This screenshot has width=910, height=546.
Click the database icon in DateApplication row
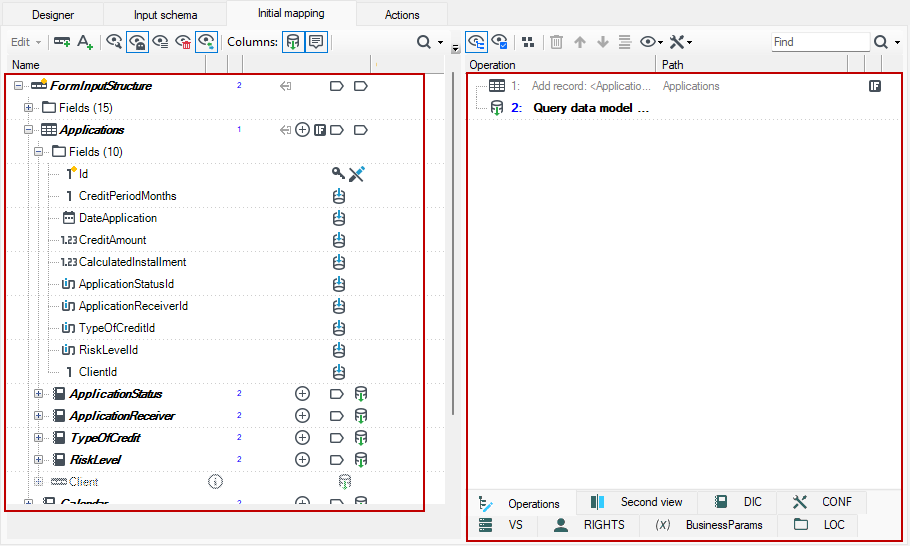(339, 218)
